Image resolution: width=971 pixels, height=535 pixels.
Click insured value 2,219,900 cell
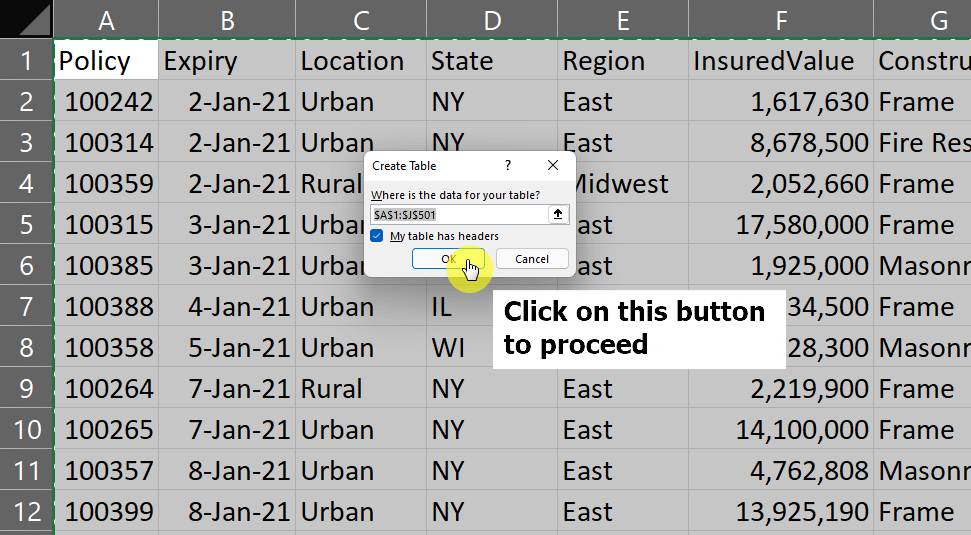click(x=781, y=388)
